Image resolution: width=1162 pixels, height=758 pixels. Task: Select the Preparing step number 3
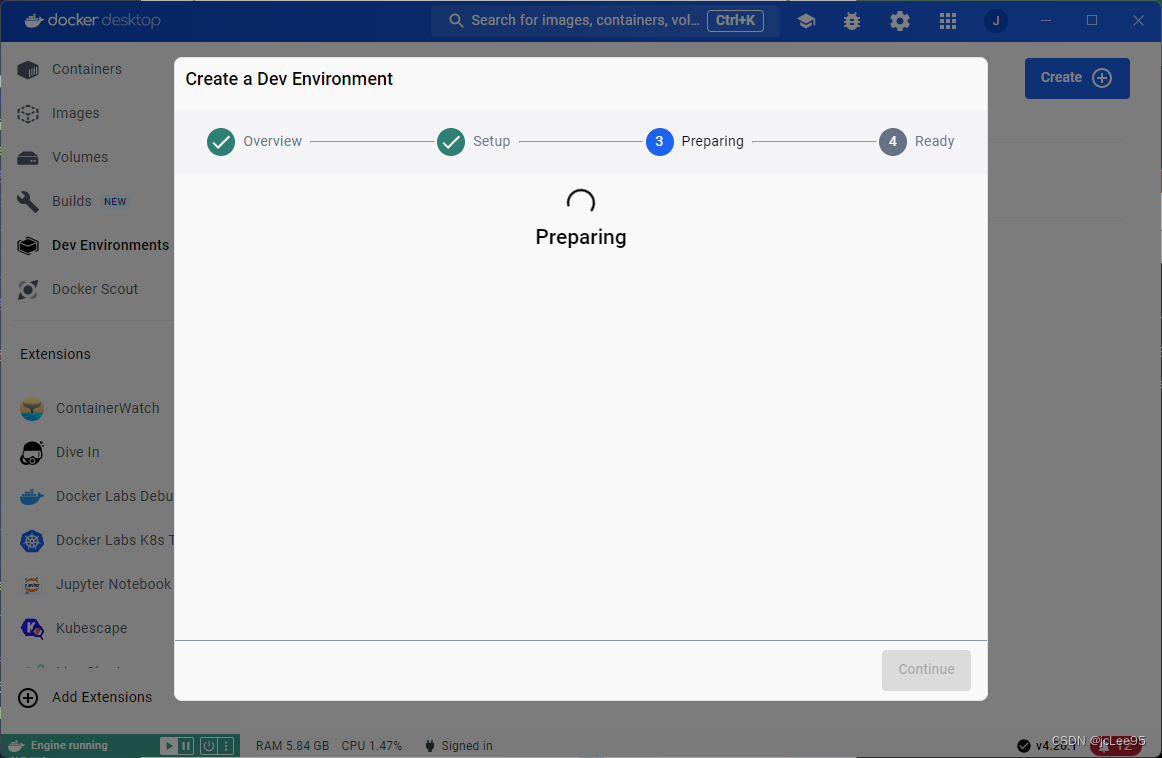pos(660,142)
